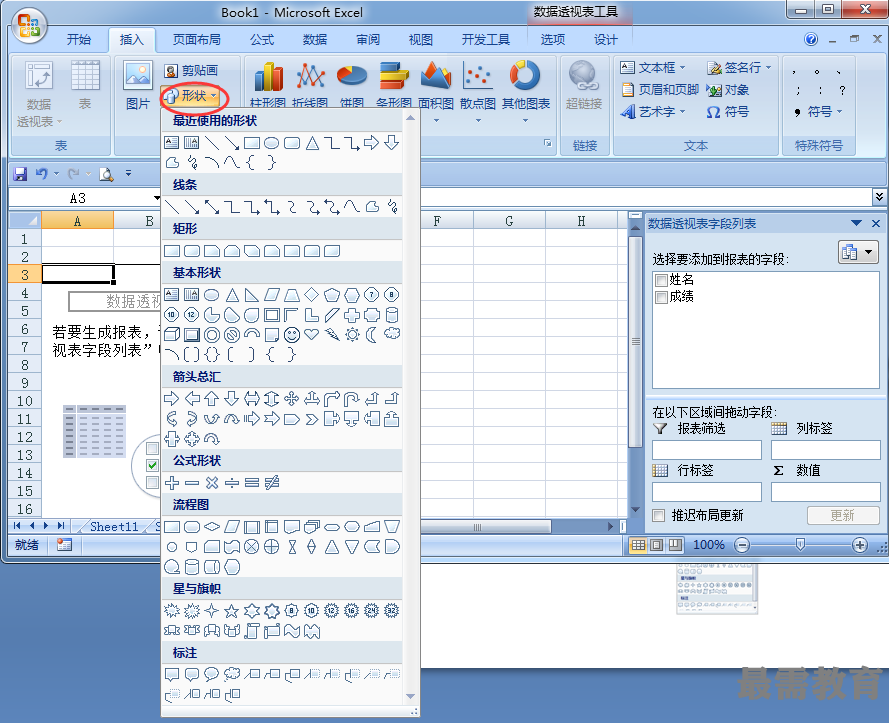Insert 页眉和页脚 header and footer
The height and width of the screenshot is (723, 889).
click(x=660, y=90)
